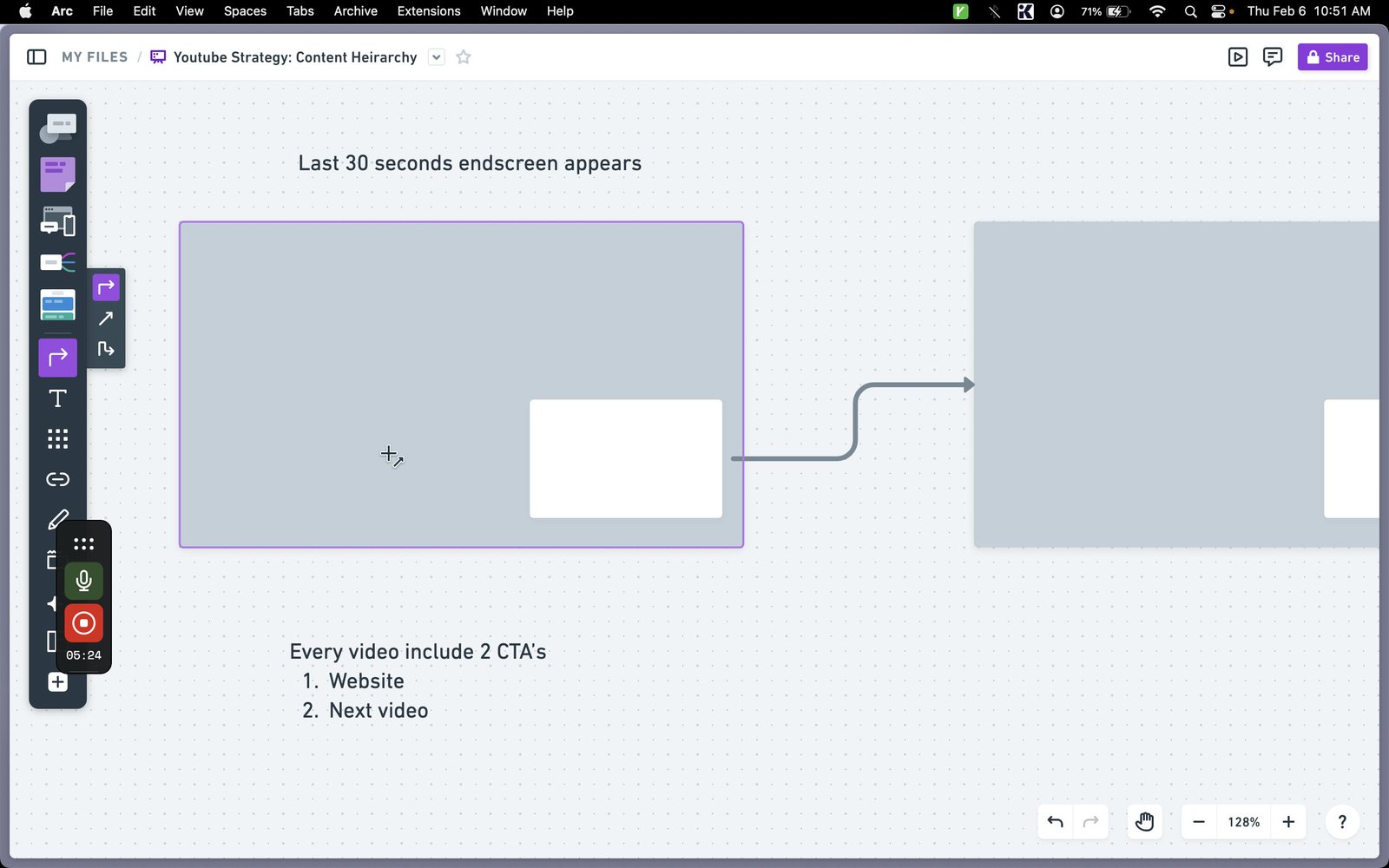Viewport: 1389px width, 868px height.
Task: Zoom in with the plus button
Action: [x=1289, y=822]
